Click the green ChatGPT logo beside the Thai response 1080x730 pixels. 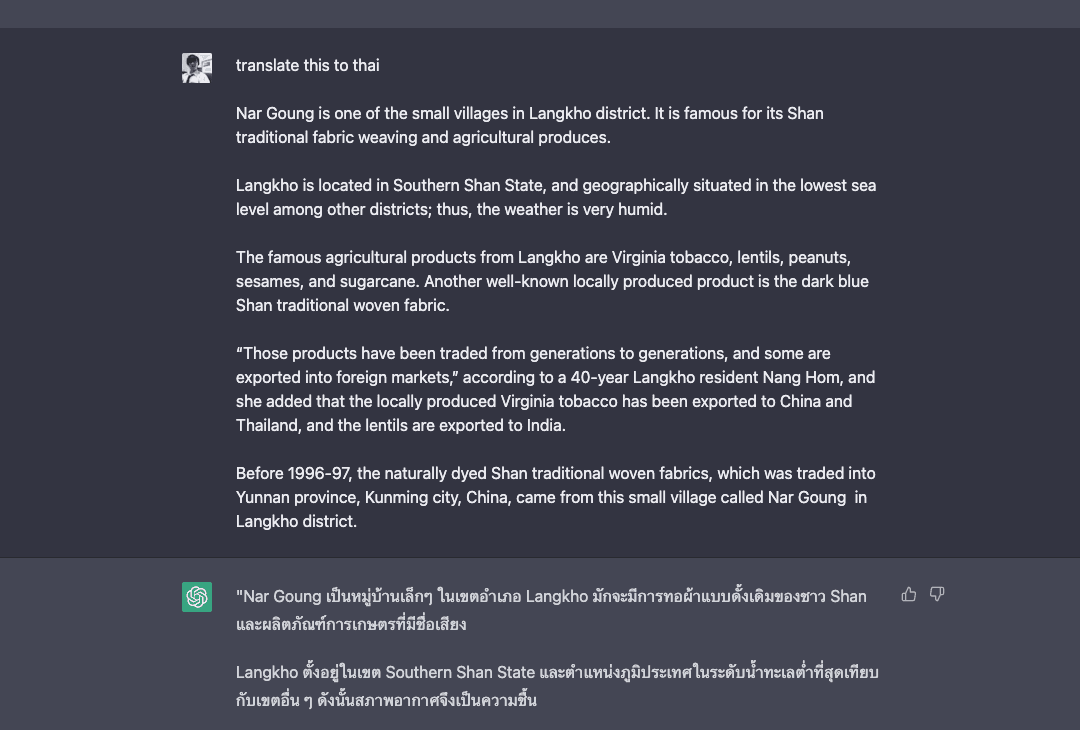click(197, 595)
